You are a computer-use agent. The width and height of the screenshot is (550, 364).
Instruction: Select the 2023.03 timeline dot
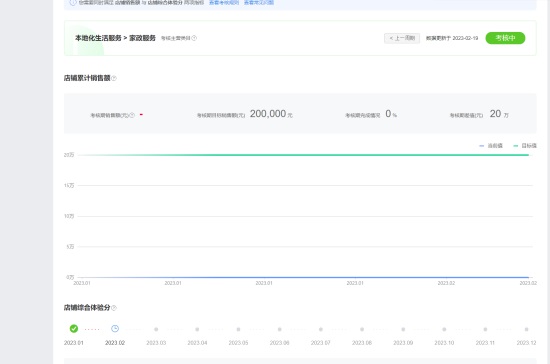[x=156, y=329]
